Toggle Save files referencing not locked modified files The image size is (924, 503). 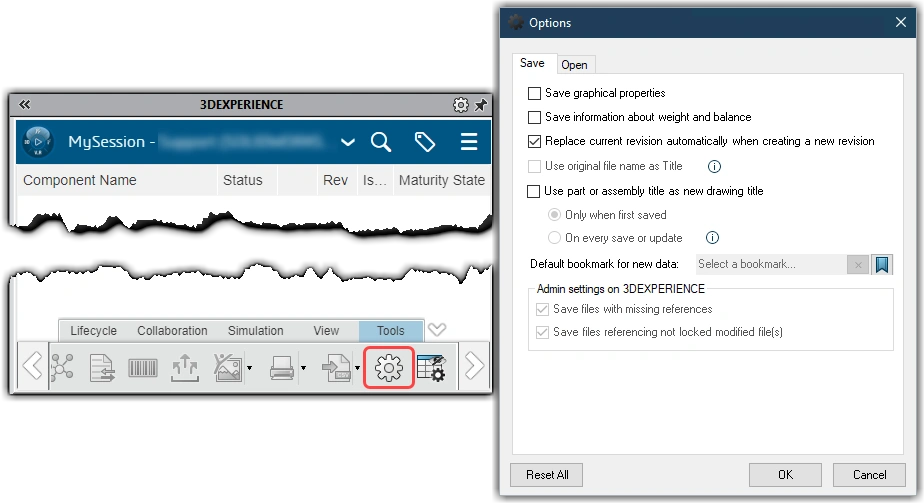coord(542,332)
